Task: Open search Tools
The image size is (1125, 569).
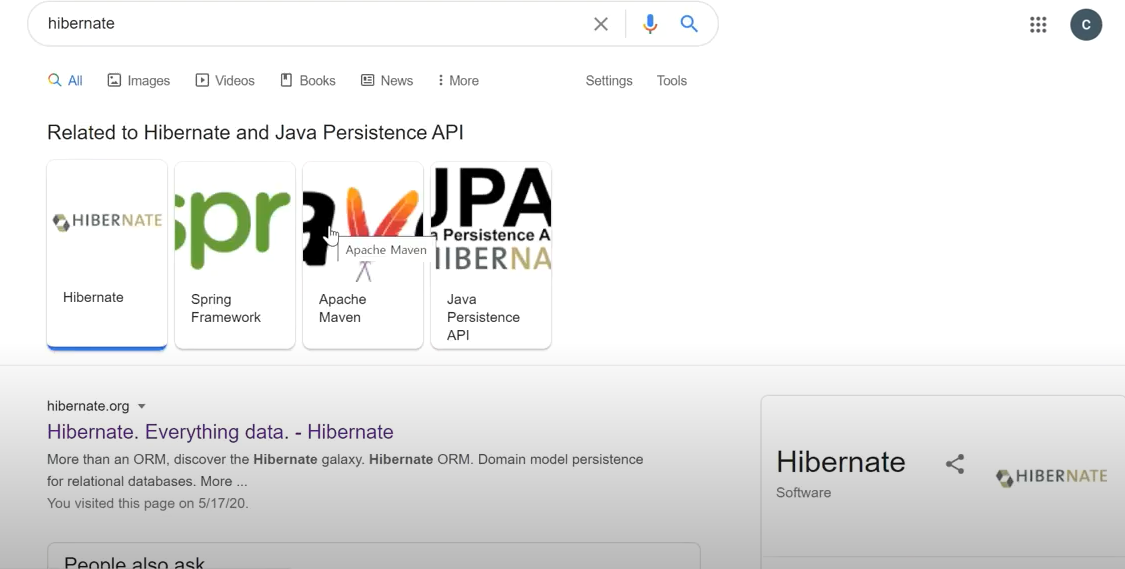Action: pos(672,80)
